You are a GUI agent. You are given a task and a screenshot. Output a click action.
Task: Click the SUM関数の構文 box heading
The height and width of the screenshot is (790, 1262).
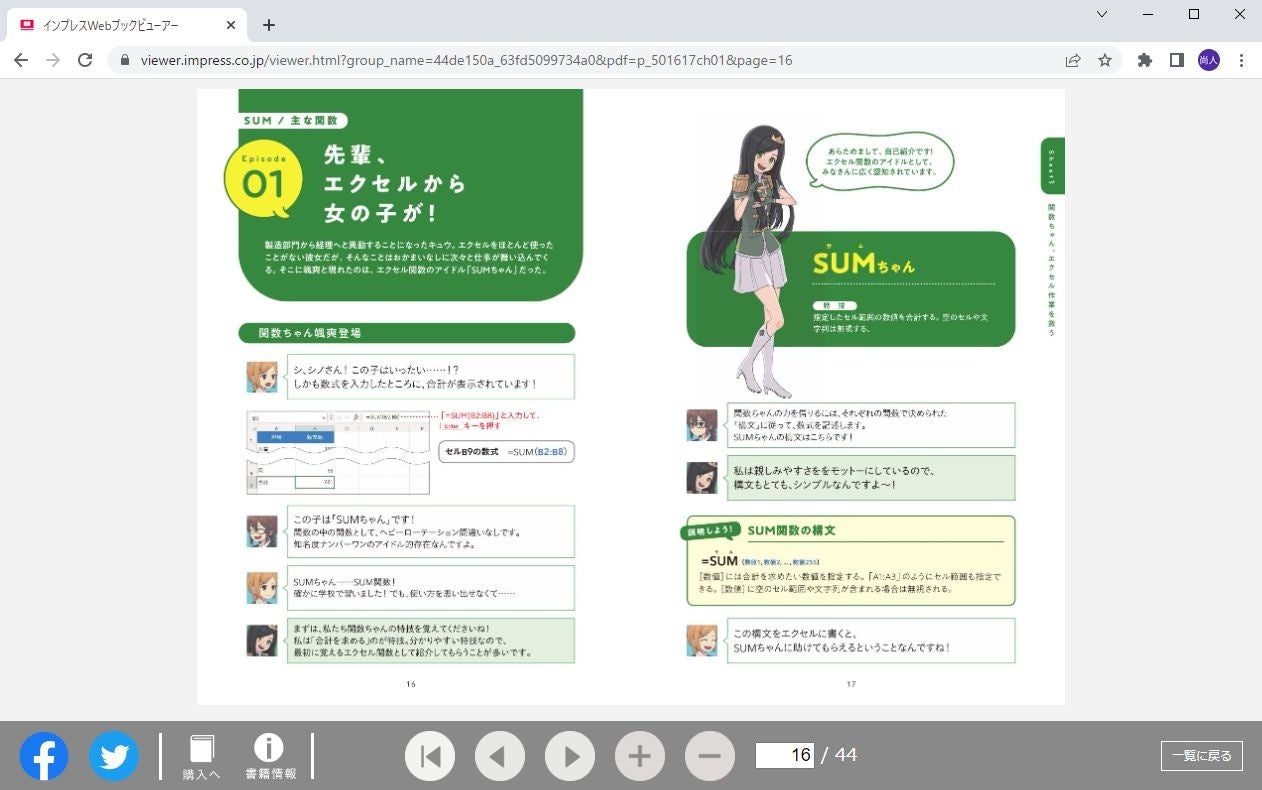pyautogui.click(x=791, y=530)
